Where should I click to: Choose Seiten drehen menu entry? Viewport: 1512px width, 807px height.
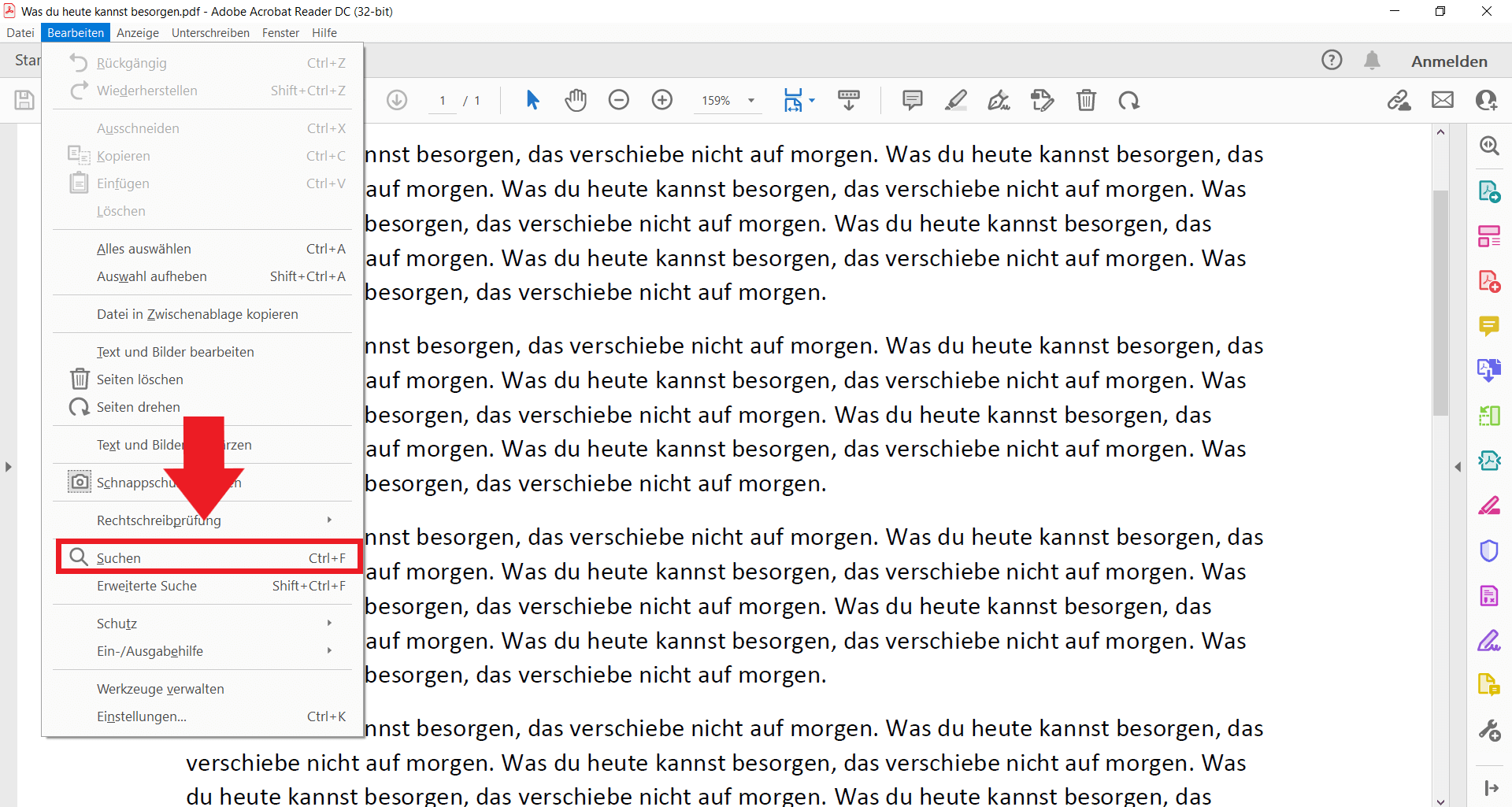point(204,407)
